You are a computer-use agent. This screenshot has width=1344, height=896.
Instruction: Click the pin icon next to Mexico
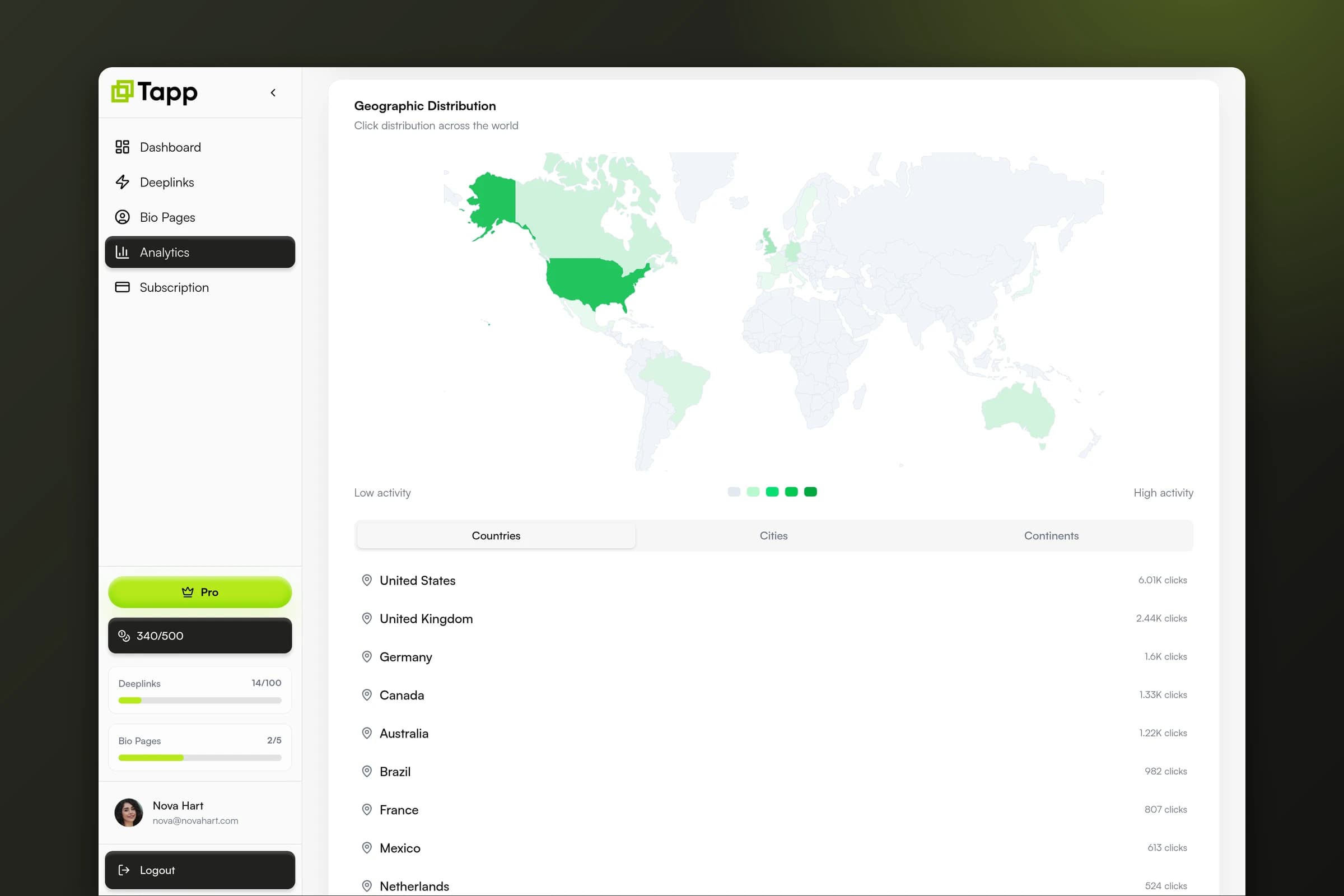367,848
